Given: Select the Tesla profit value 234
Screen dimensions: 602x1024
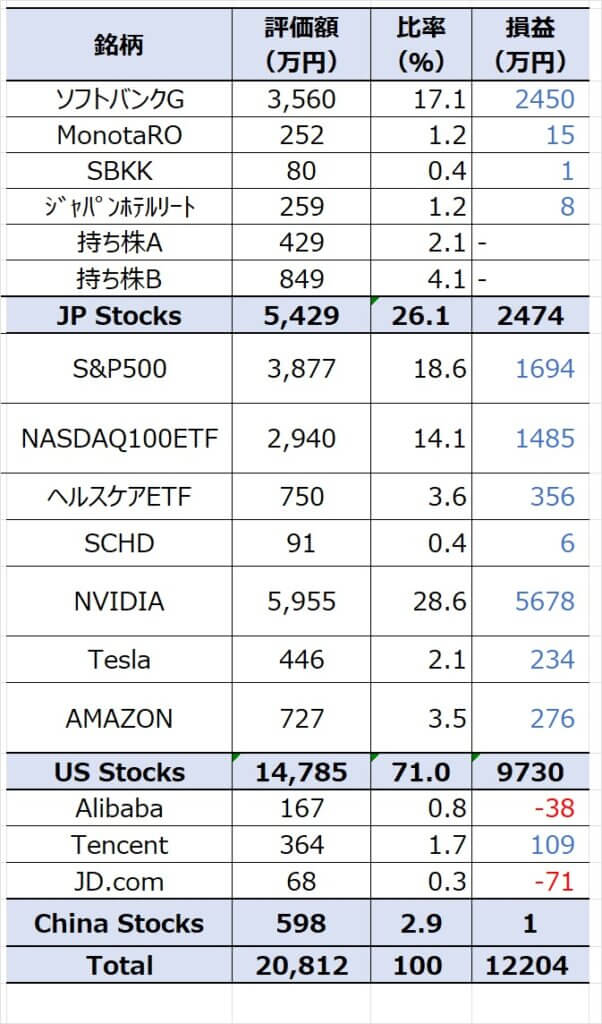Looking at the screenshot, I should click(x=552, y=659).
